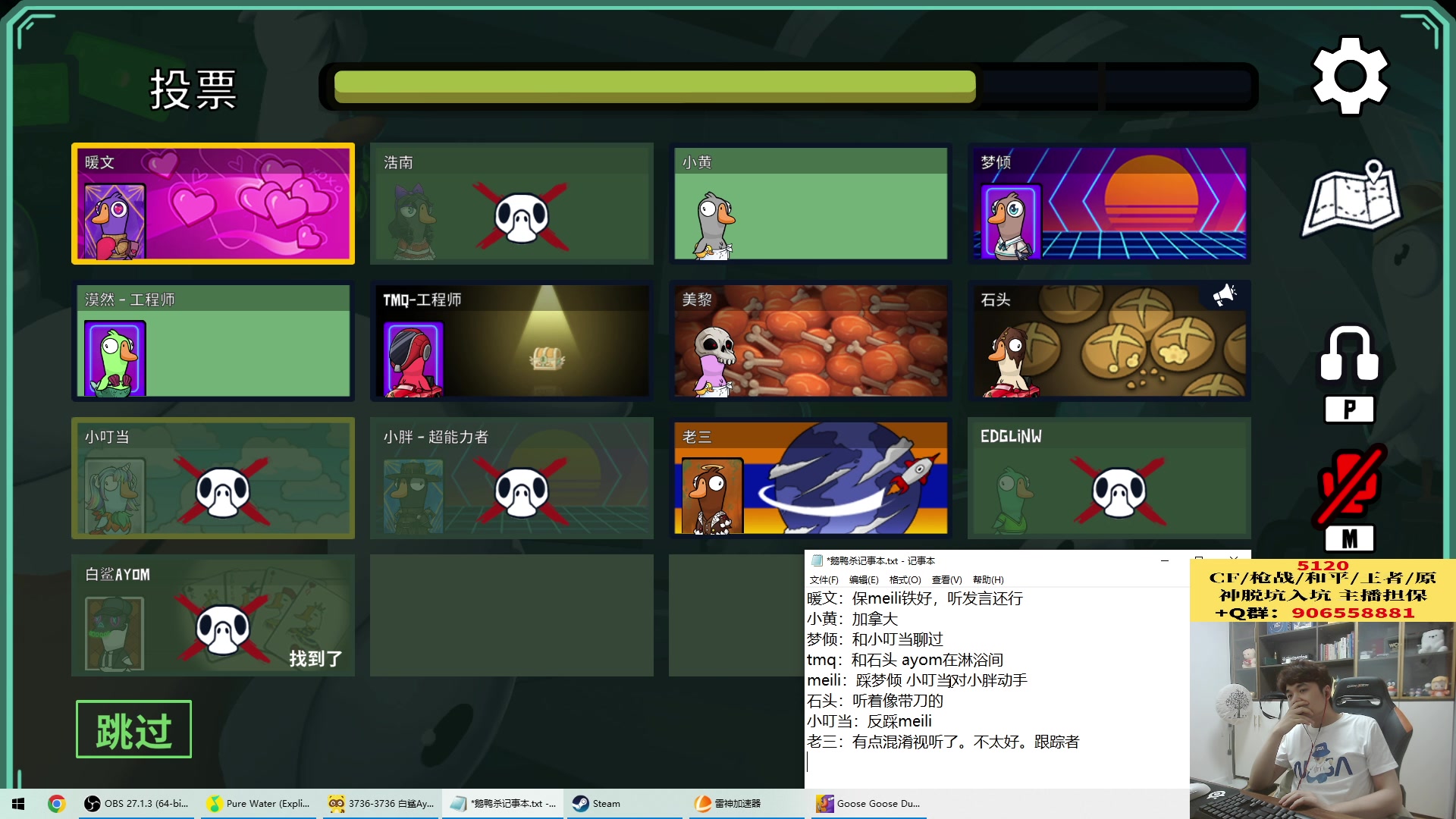Image resolution: width=1456 pixels, height=819 pixels.
Task: Switch to Goose Goose Duck taskbar item
Action: 869,804
